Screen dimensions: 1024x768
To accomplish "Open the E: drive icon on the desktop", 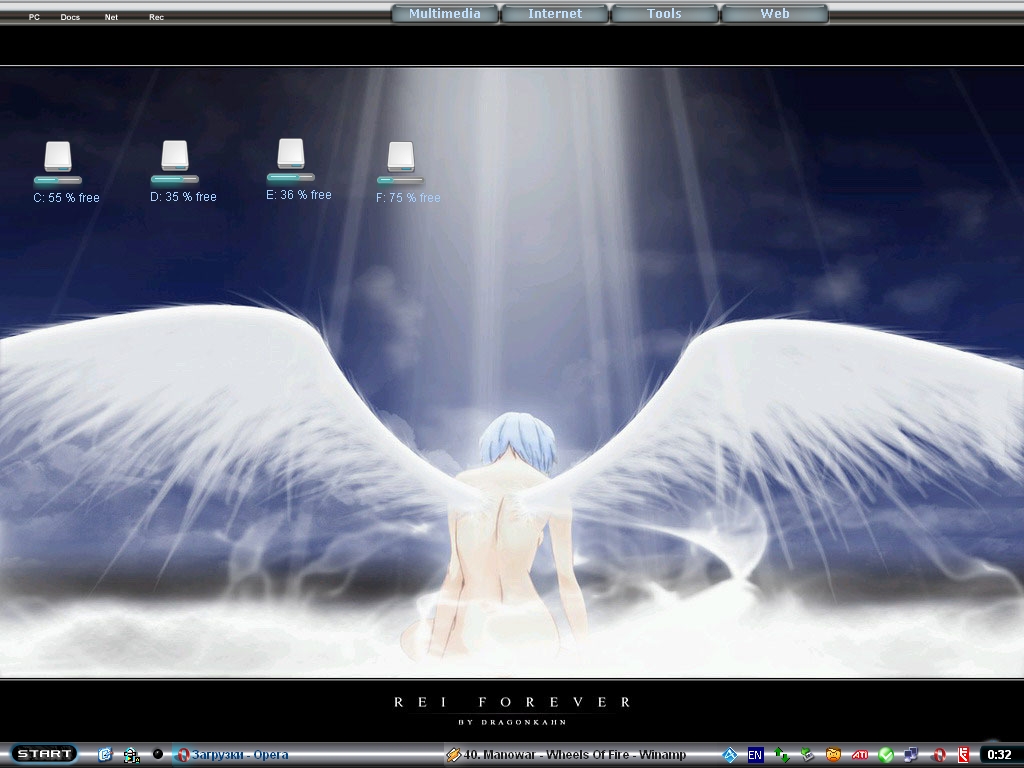I will click(291, 153).
